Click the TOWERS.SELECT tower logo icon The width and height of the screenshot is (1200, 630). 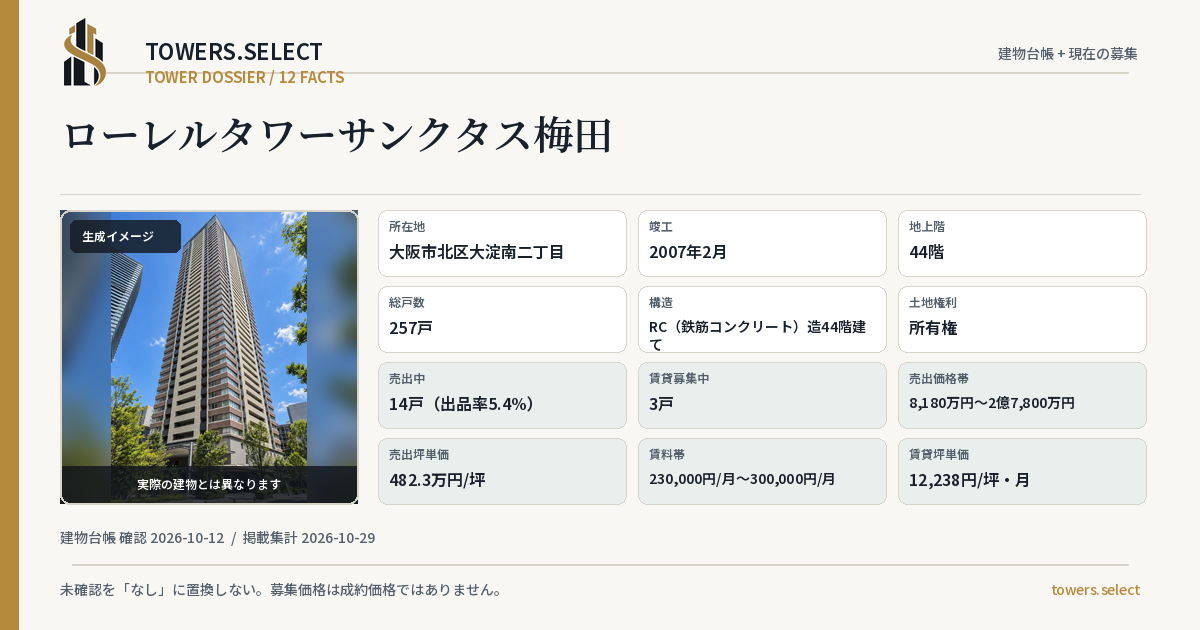[x=85, y=52]
